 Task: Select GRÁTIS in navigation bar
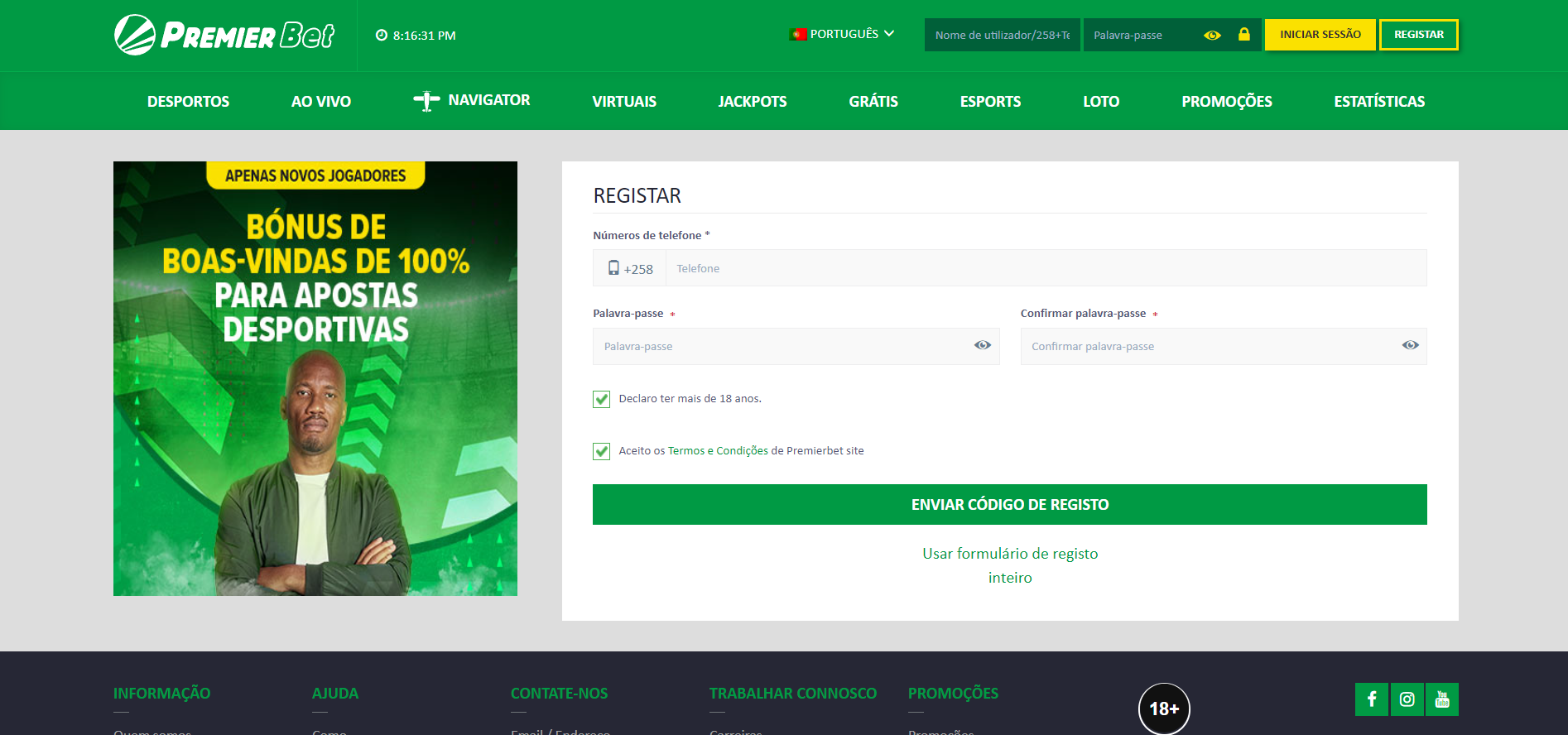873,101
